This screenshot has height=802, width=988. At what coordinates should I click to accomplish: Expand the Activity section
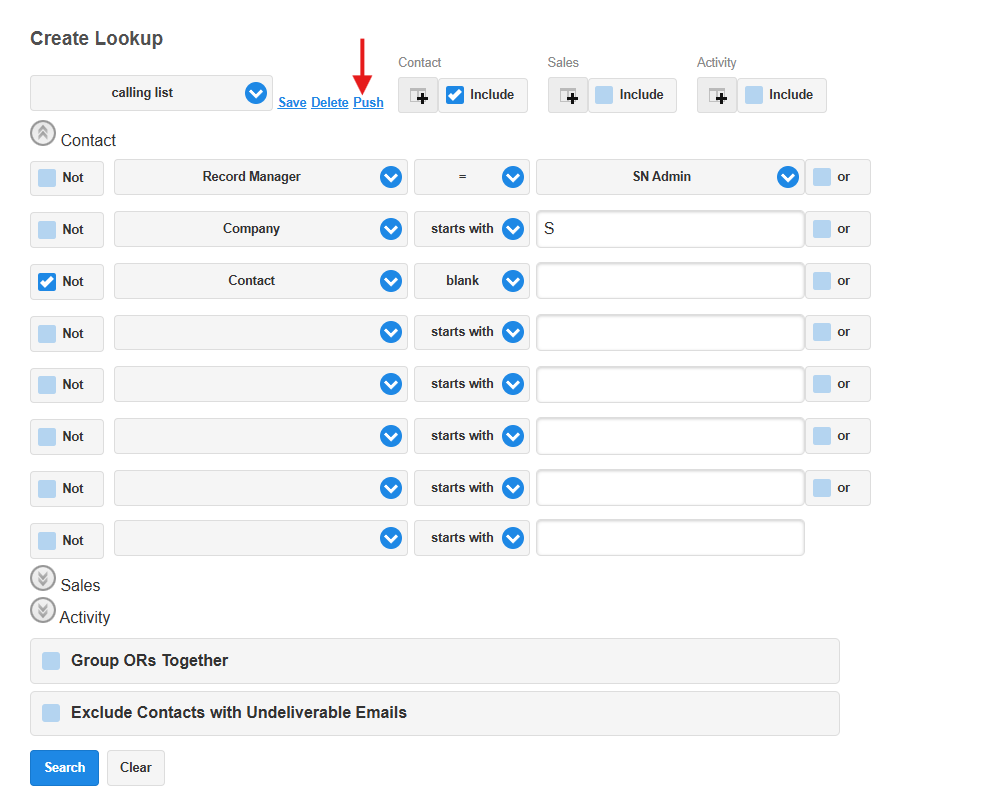tap(43, 610)
